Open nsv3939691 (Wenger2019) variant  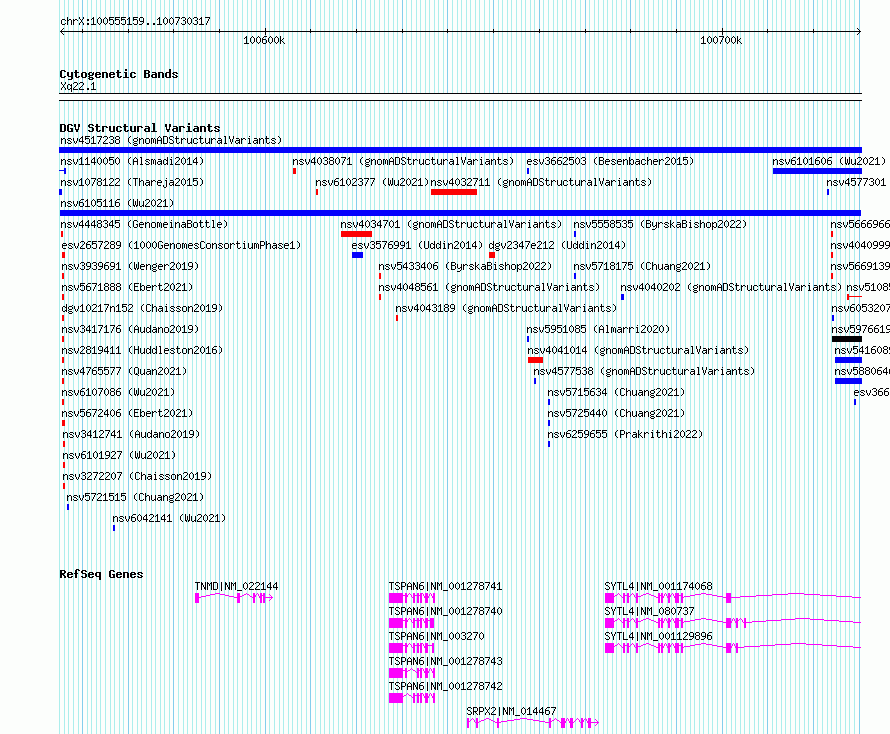[130, 266]
